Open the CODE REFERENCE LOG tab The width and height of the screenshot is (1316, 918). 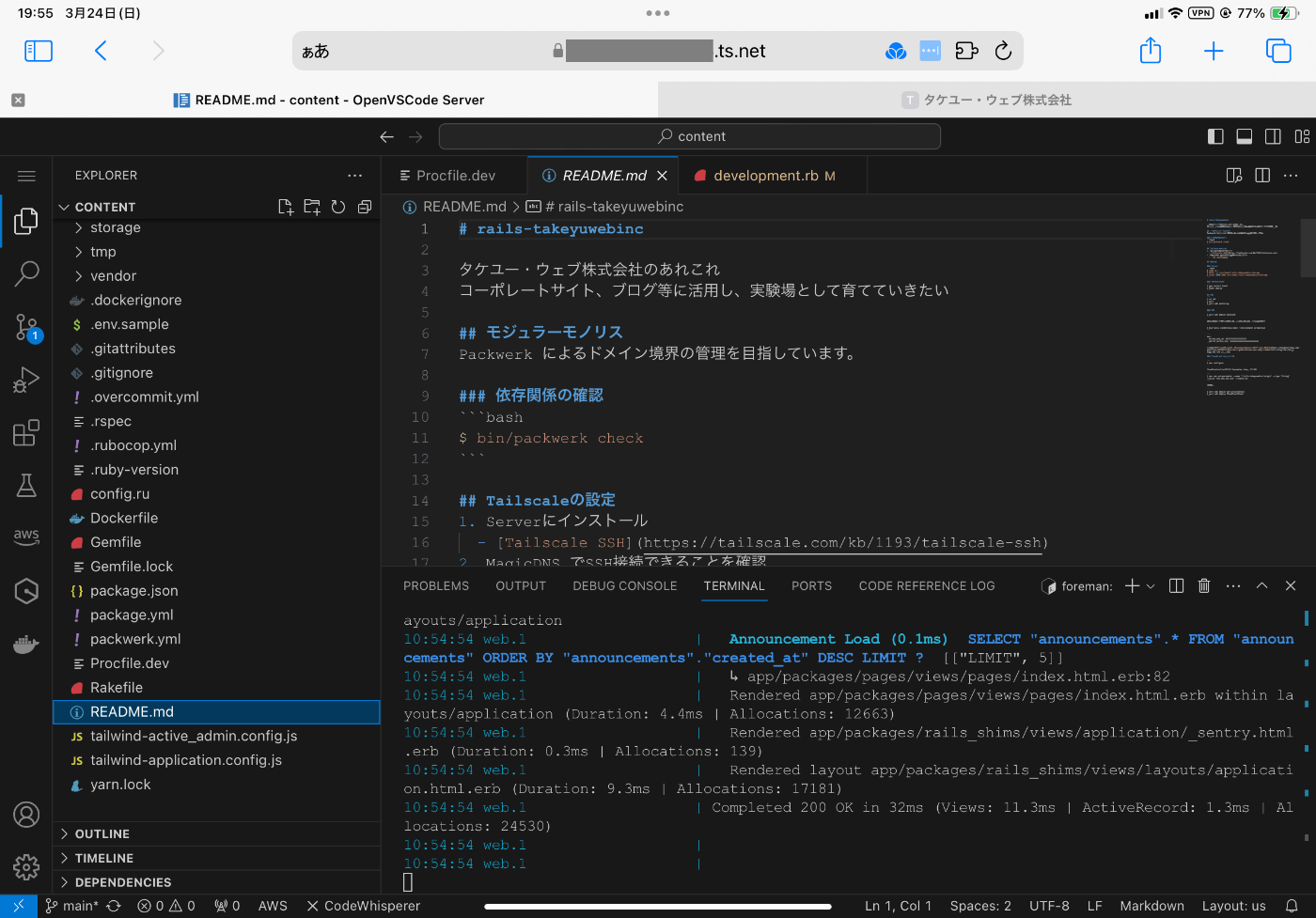pos(927,585)
